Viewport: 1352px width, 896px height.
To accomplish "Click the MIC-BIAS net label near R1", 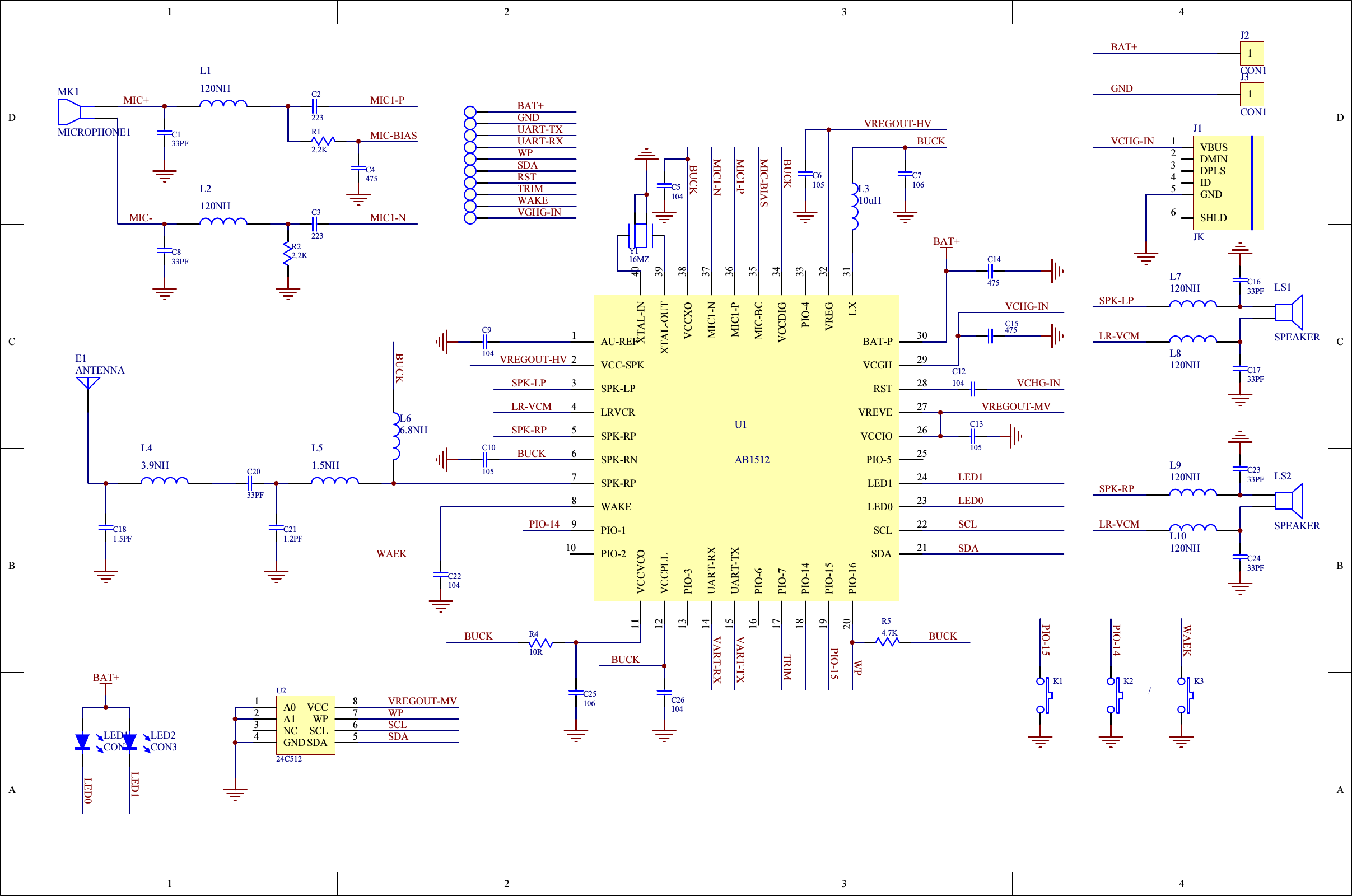I will (x=393, y=136).
